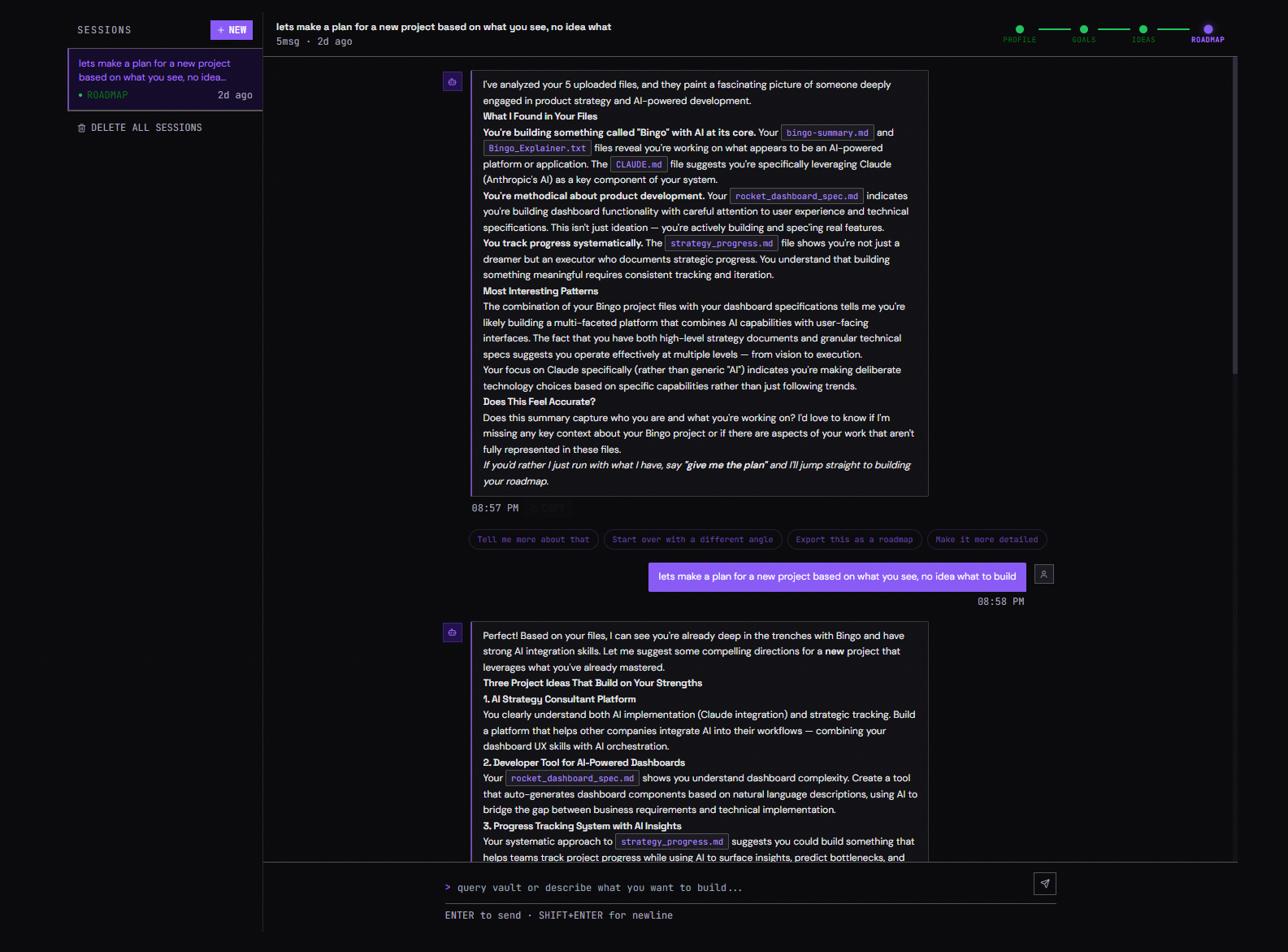Click '2. Developer Tool for AI-Powered Dashboards' heading
Screen dimensions: 1288x952
[584, 763]
